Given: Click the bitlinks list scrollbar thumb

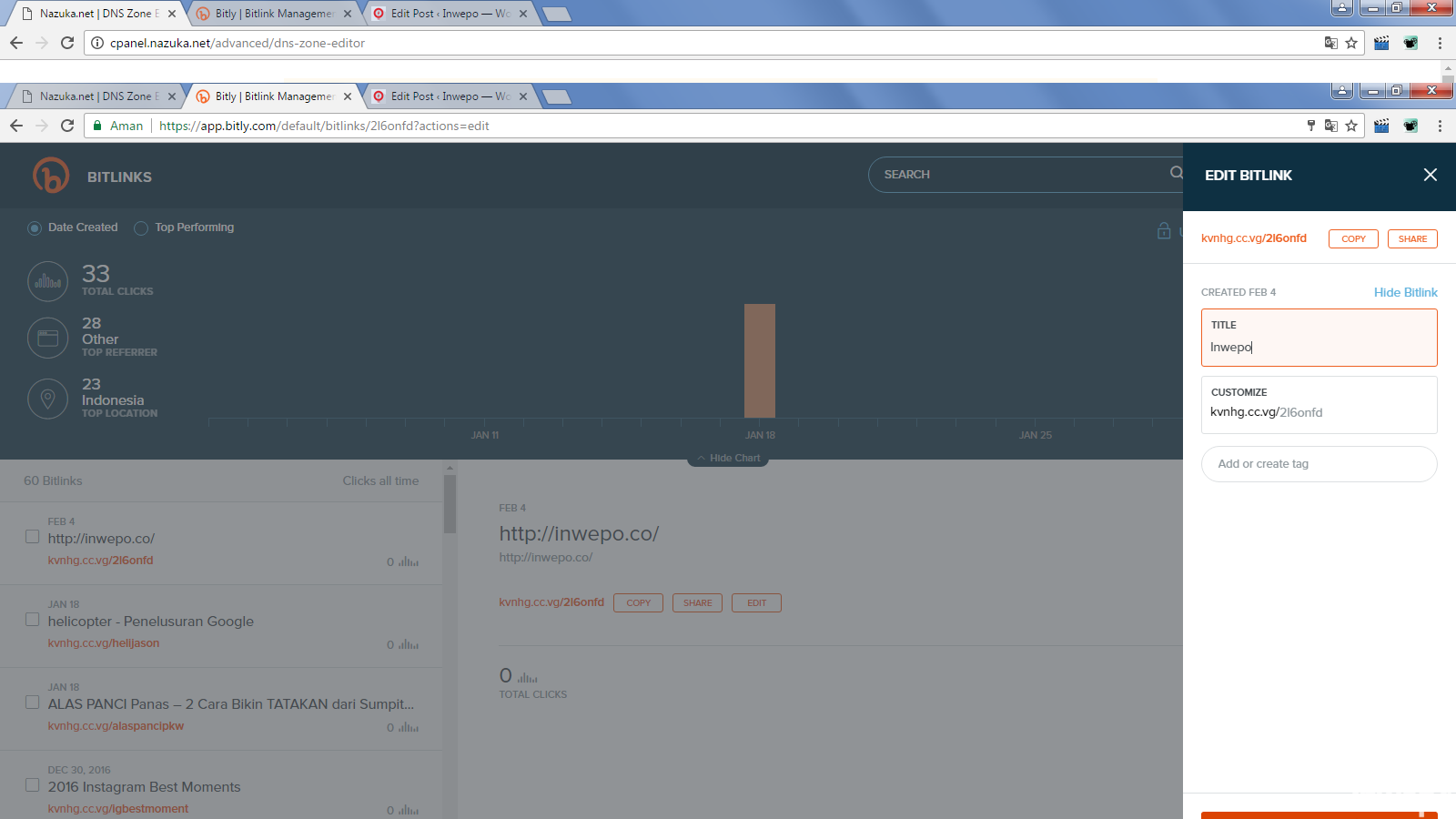Looking at the screenshot, I should click(450, 503).
